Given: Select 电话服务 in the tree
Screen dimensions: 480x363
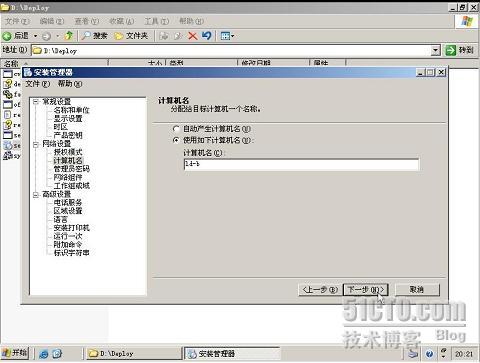Looking at the screenshot, I should tap(68, 202).
